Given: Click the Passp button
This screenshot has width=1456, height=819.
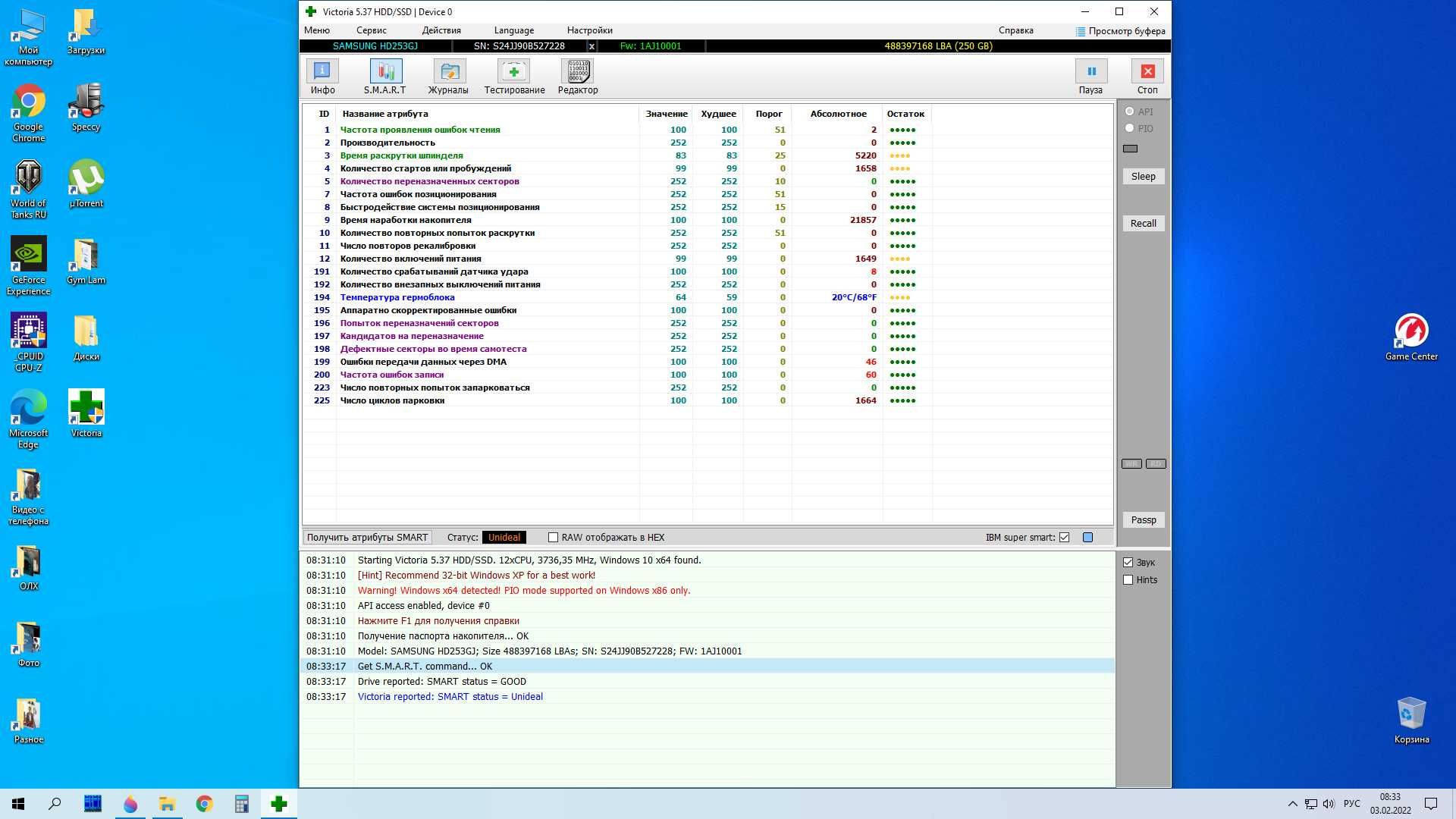Looking at the screenshot, I should point(1144,520).
